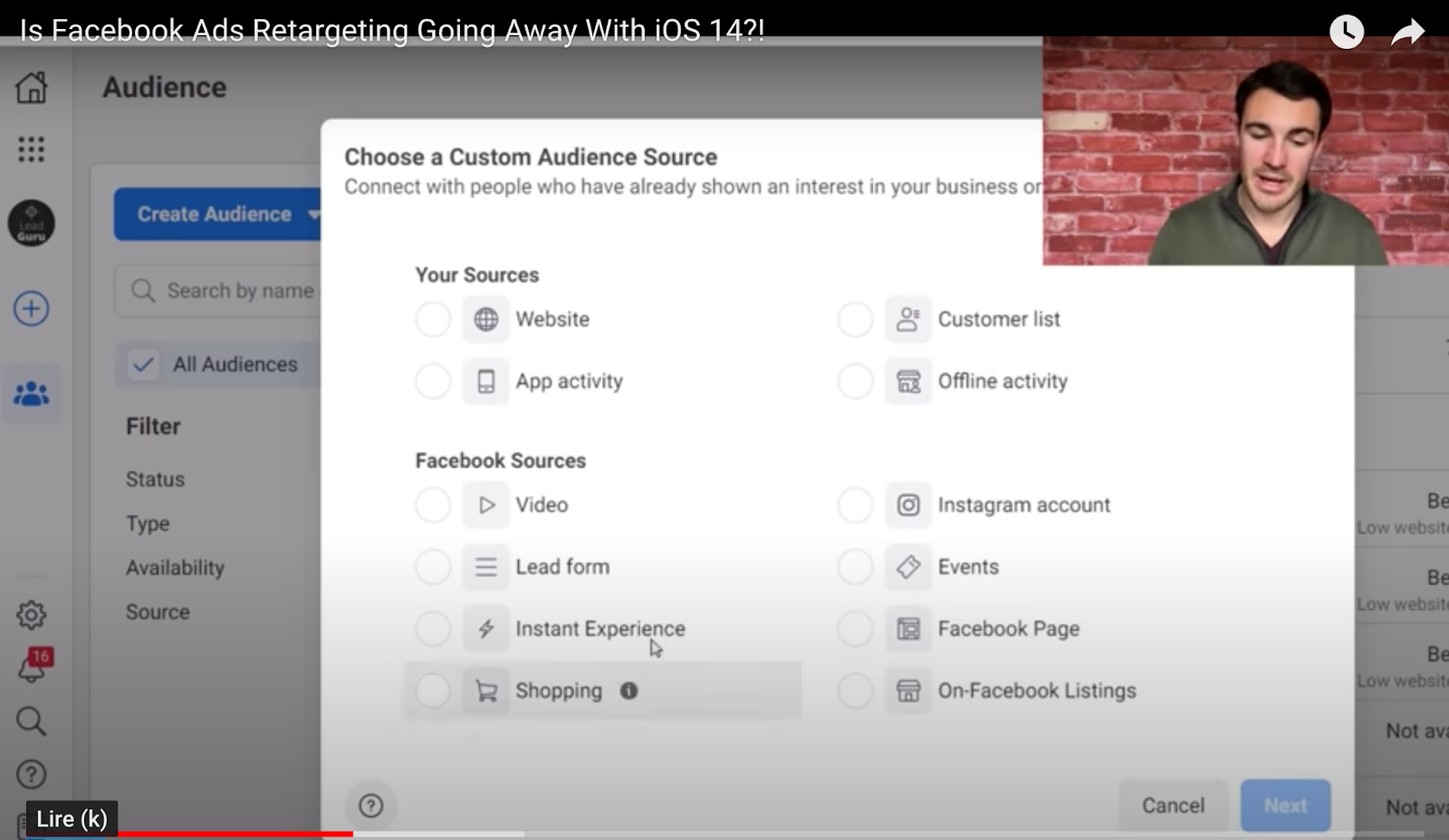Click the App activity phone icon
This screenshot has height=840, width=1449.
point(486,381)
